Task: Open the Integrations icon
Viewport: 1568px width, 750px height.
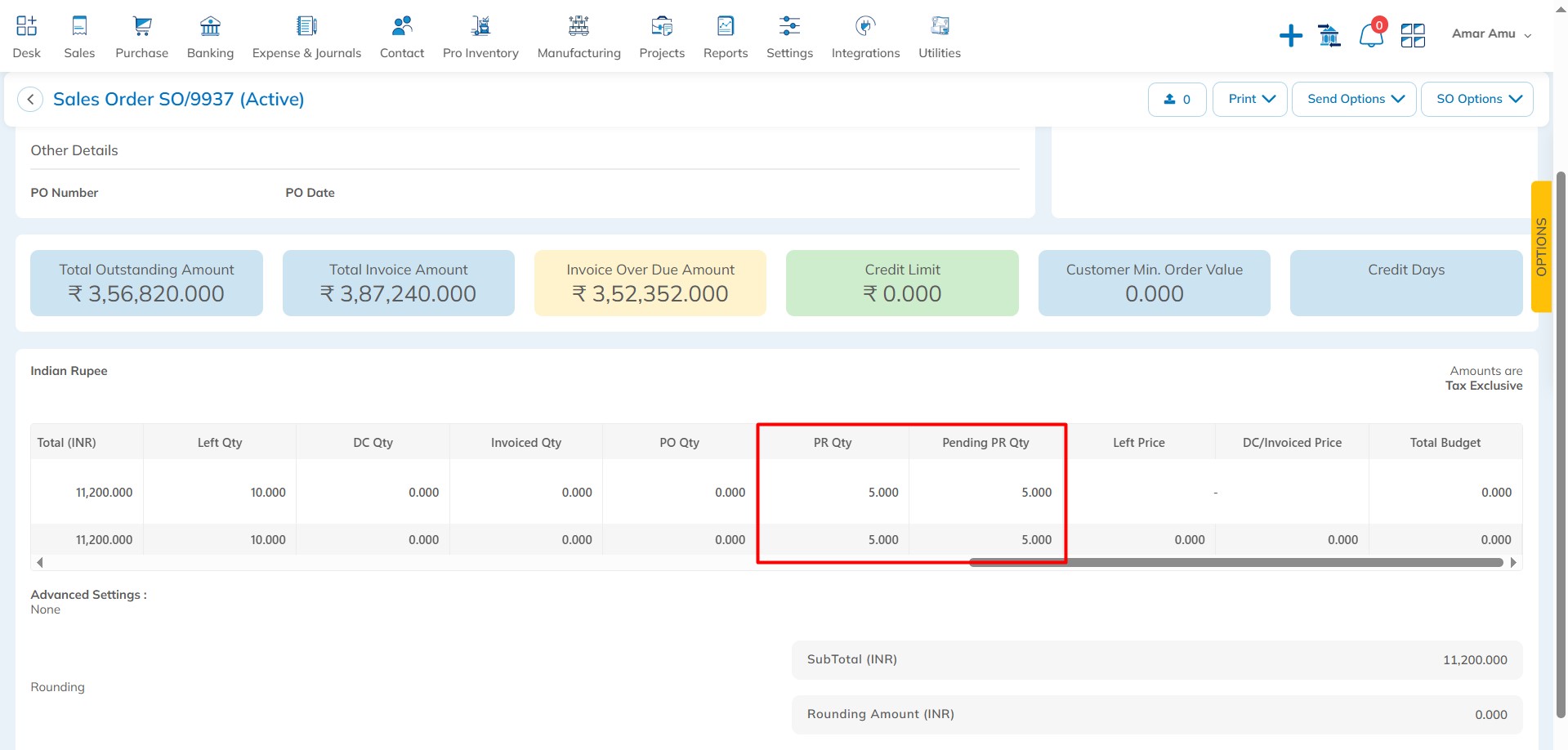Action: 865,26
